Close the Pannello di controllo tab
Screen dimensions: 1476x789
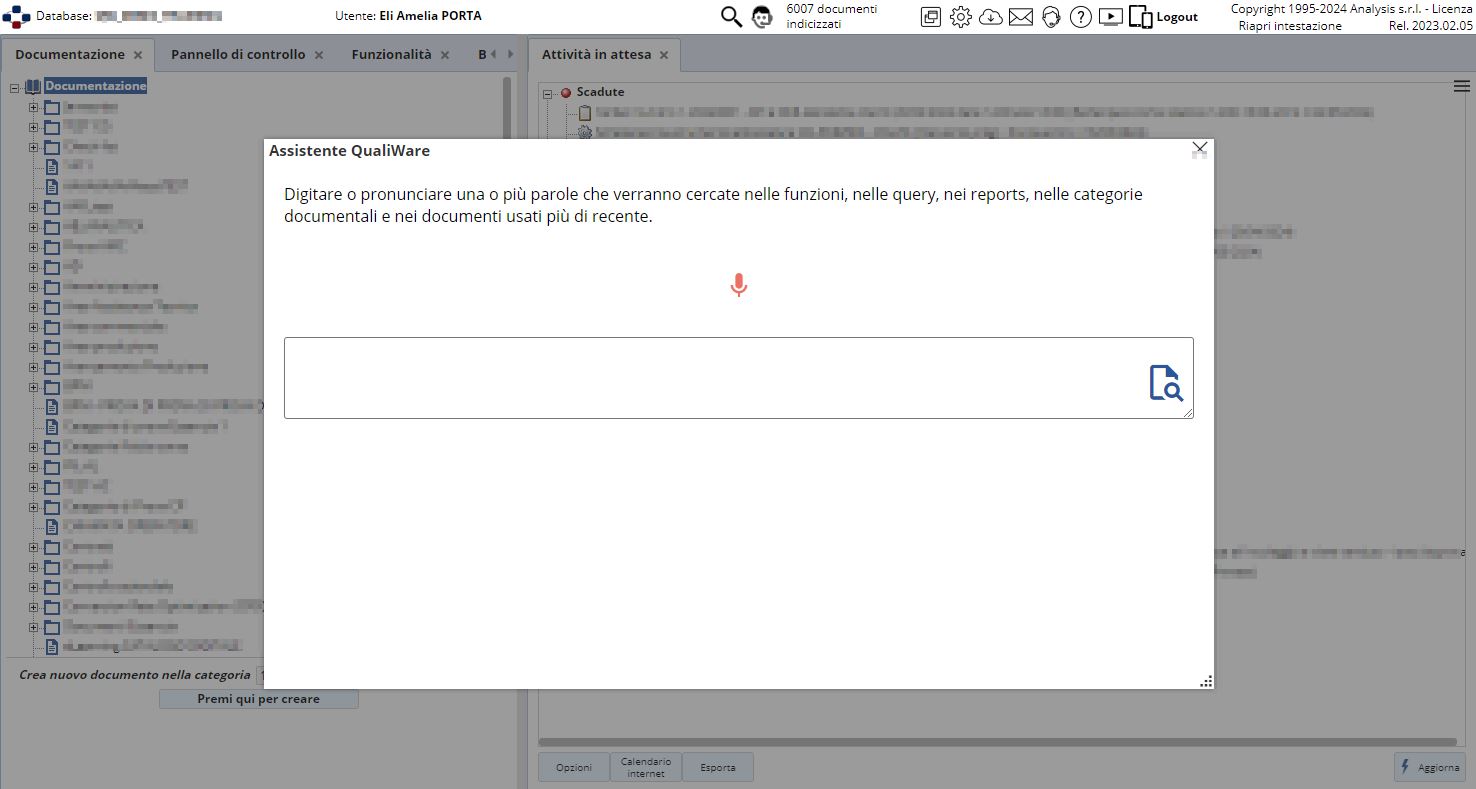[x=319, y=56]
